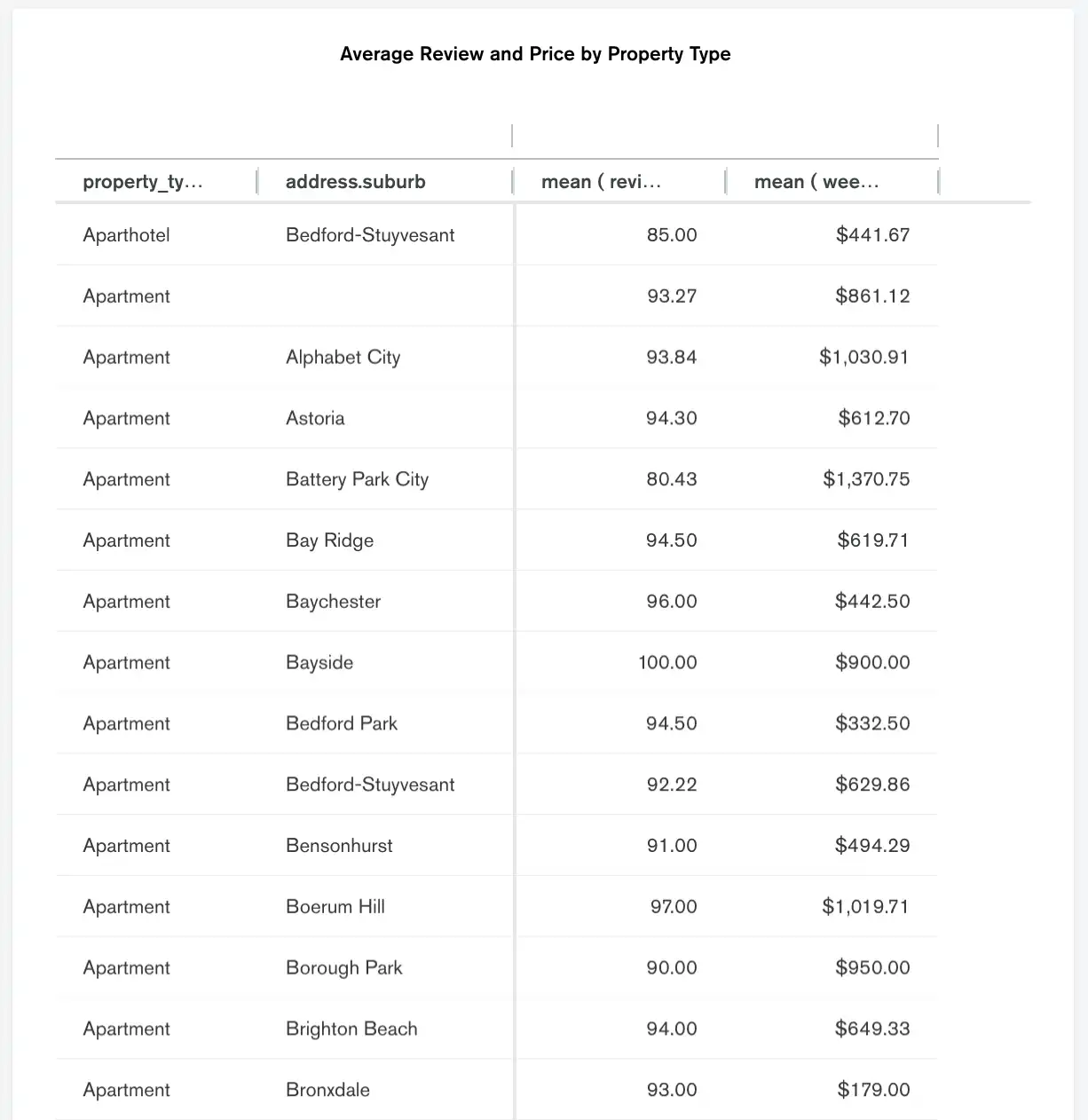The image size is (1088, 1120).
Task: Select the 100.00 review score for Bayside
Action: pos(667,663)
